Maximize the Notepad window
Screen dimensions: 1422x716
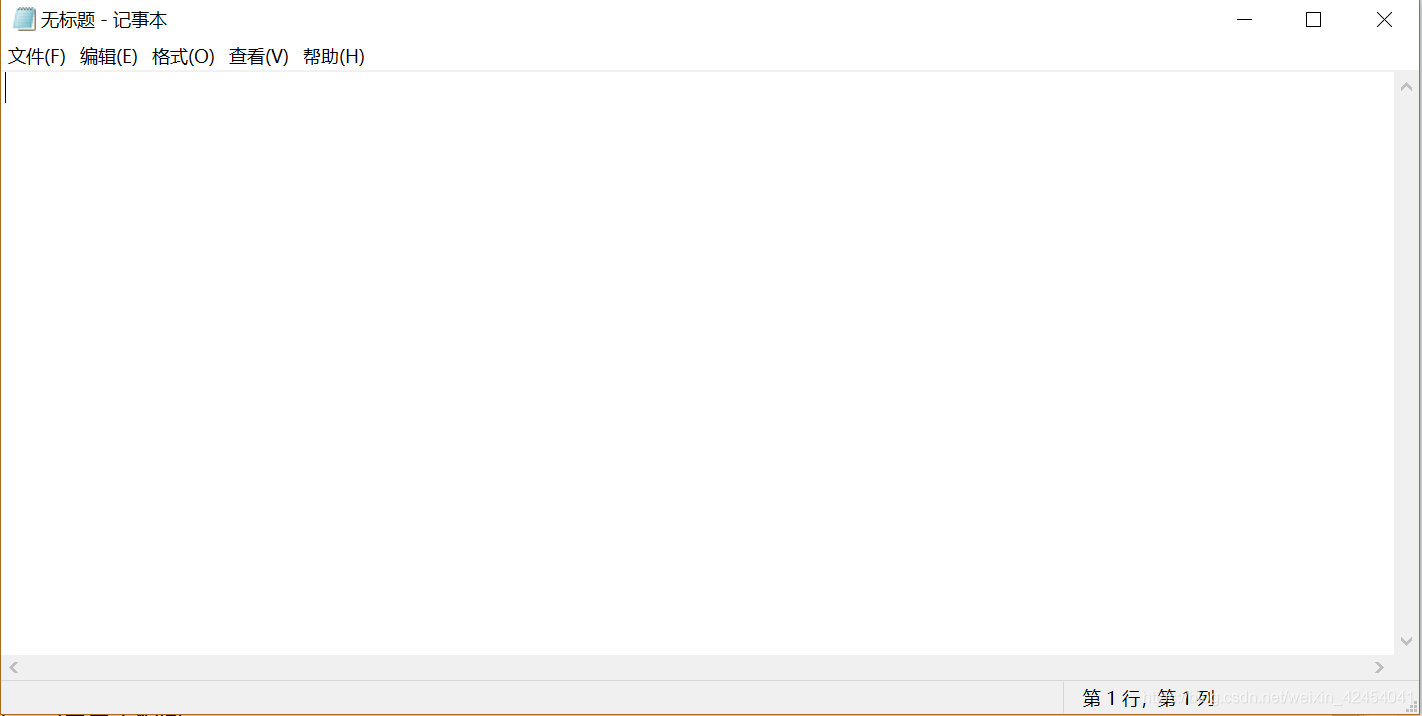point(1314,20)
